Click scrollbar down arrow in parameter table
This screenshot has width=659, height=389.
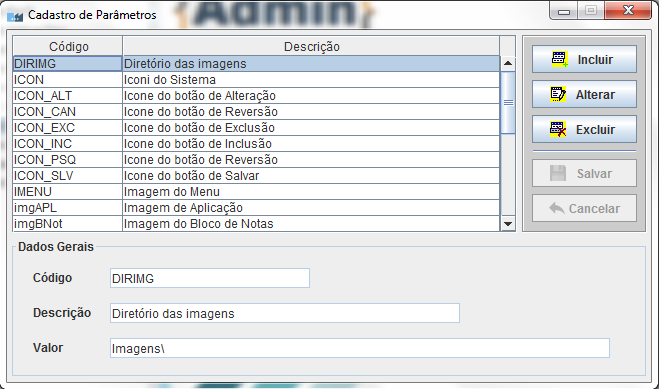pos(508,224)
